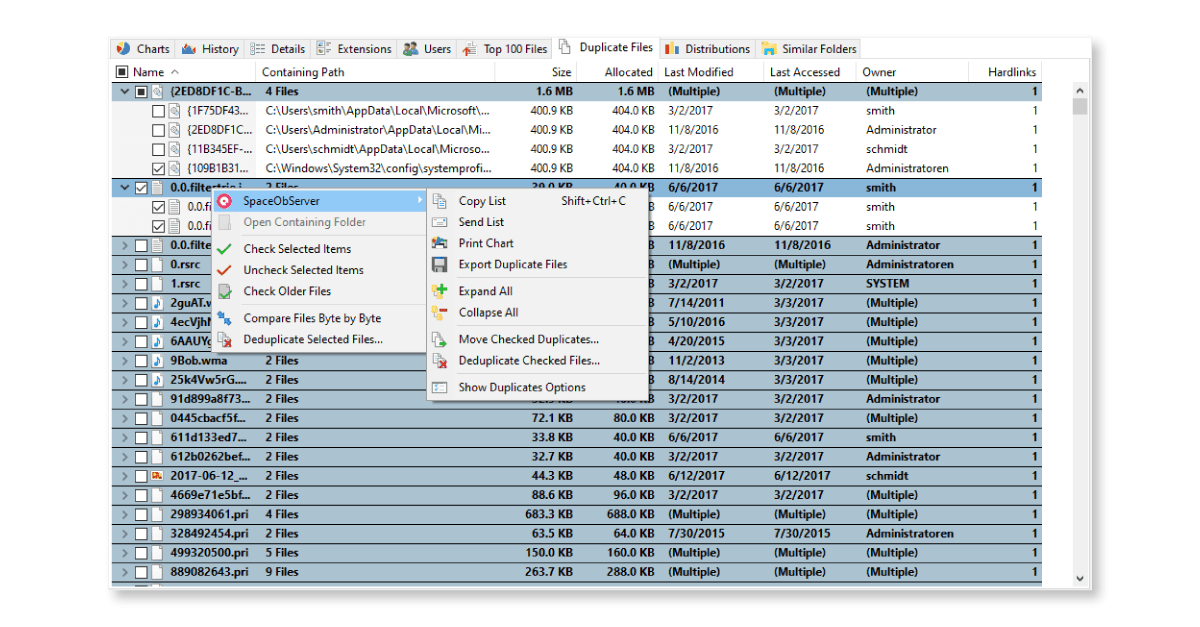Click the Move Checked Duplicates icon
This screenshot has width=1200, height=627.
(439, 339)
